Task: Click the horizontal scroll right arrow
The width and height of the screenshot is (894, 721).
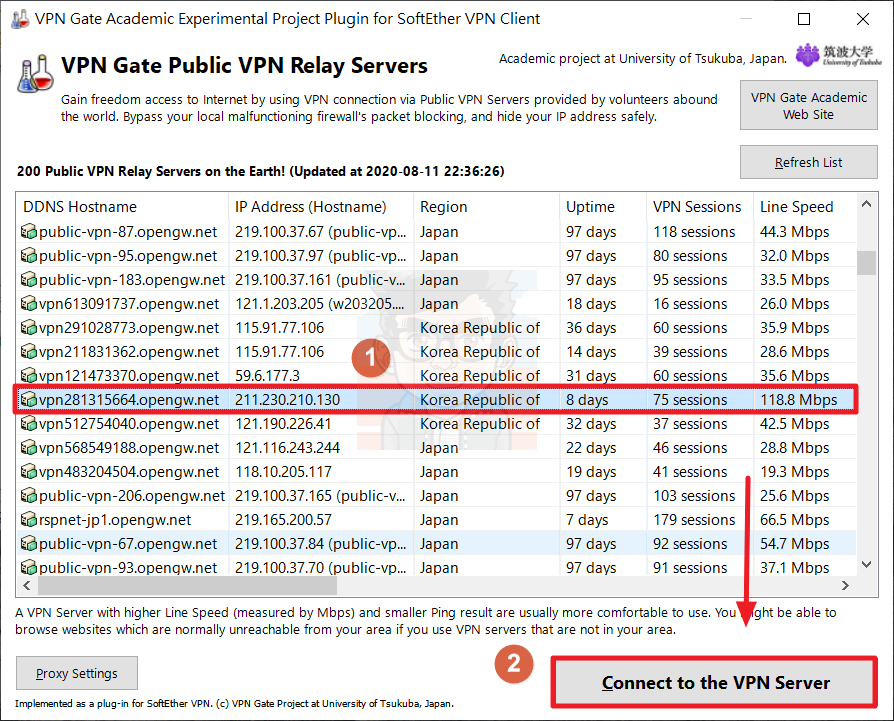Action: coord(845,585)
